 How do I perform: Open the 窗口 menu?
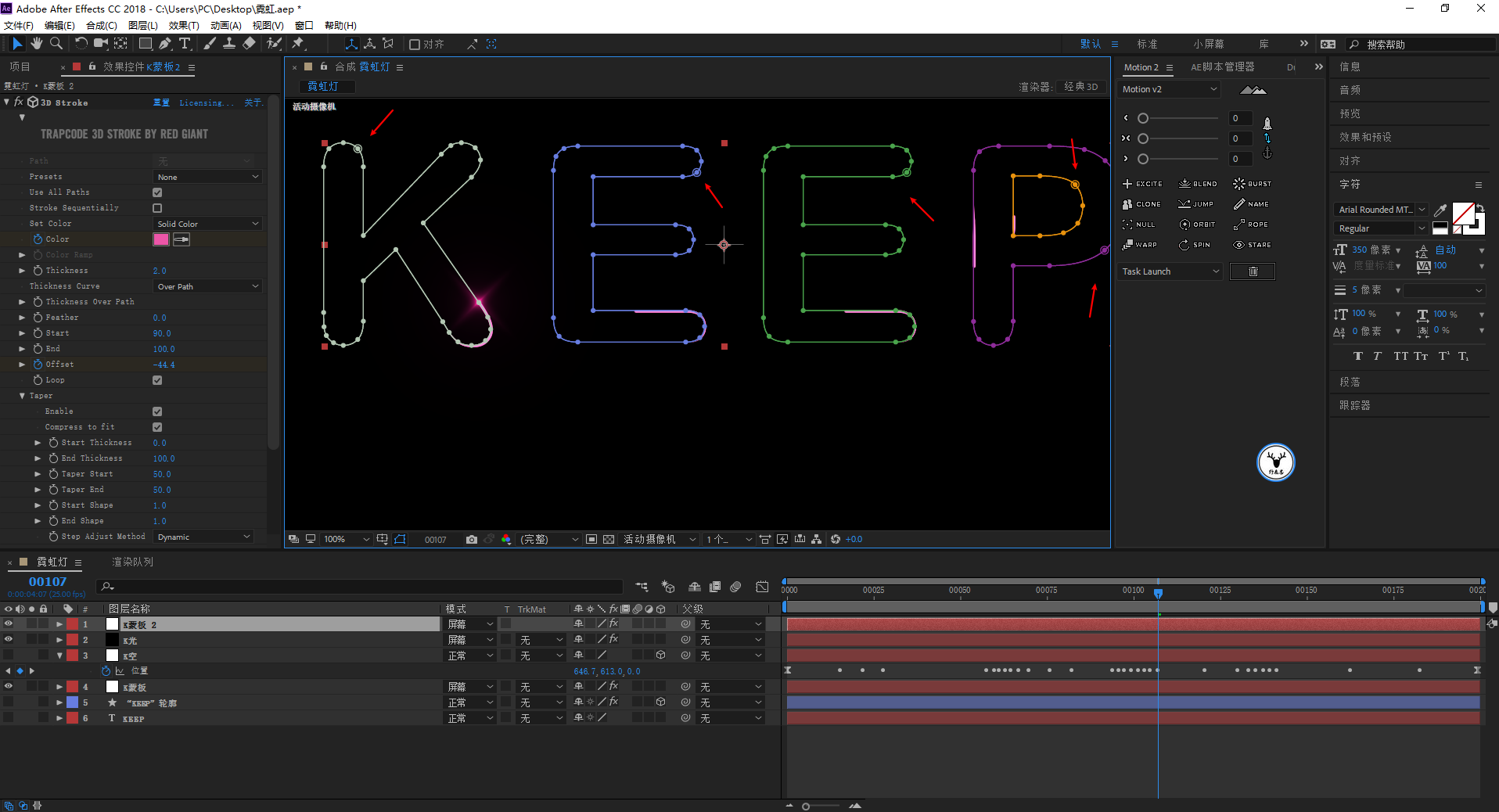(x=304, y=26)
